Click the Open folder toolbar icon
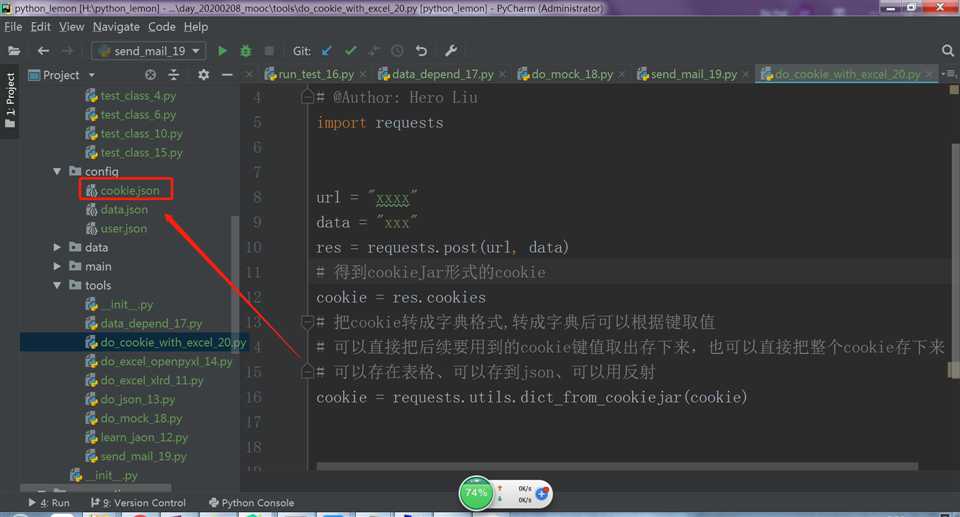 click(x=13, y=51)
